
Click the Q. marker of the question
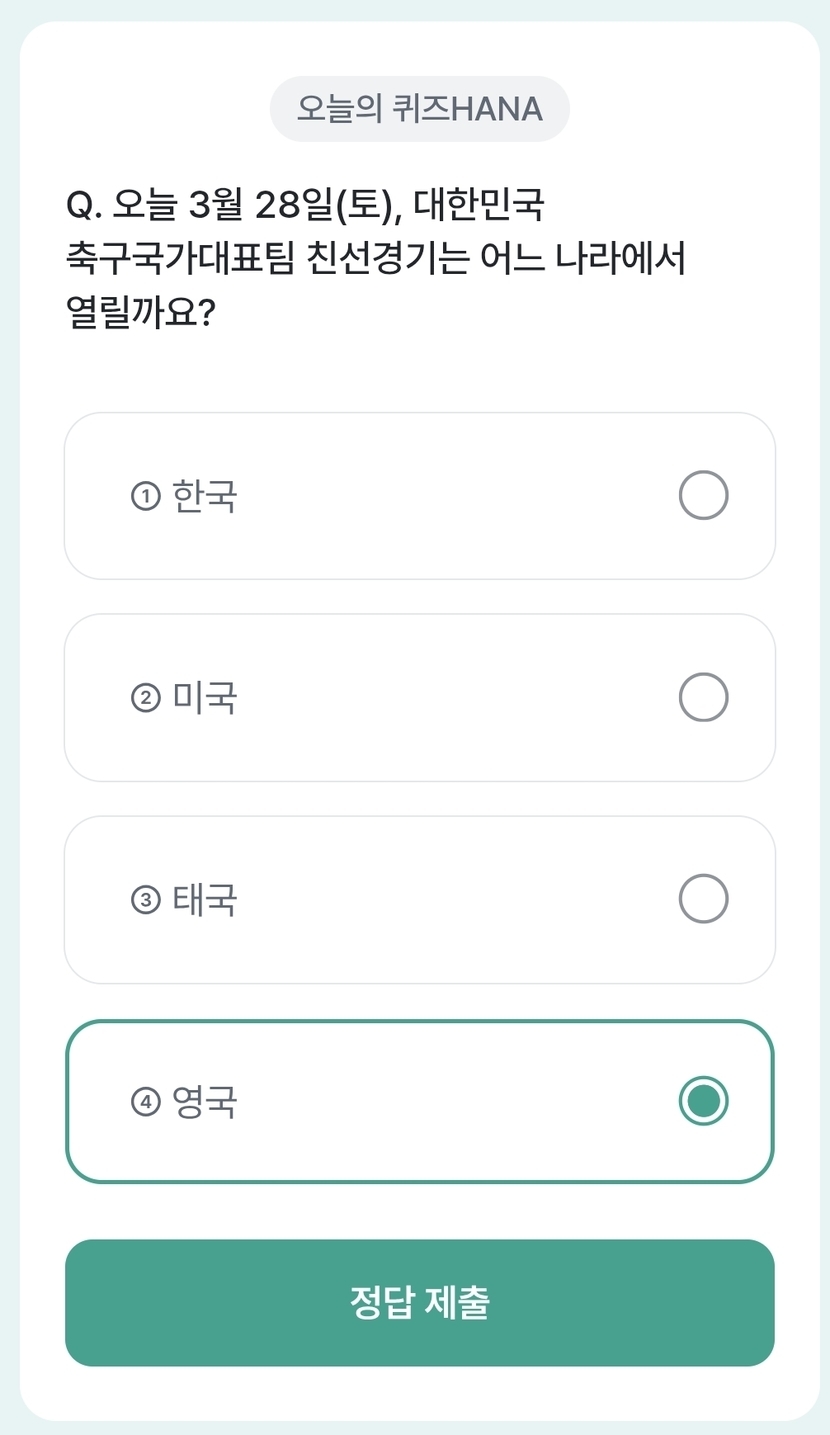pos(84,206)
